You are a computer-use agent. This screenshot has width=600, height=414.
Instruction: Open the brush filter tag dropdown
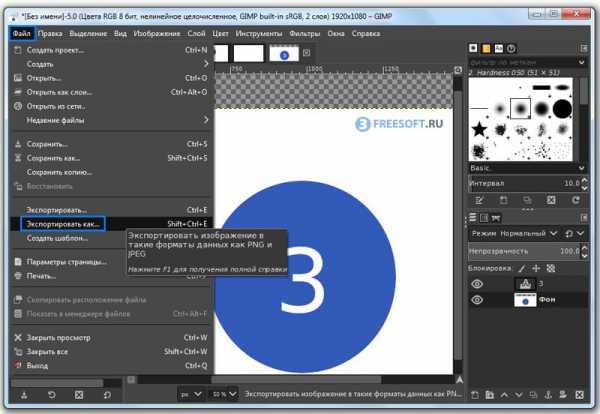tap(581, 62)
